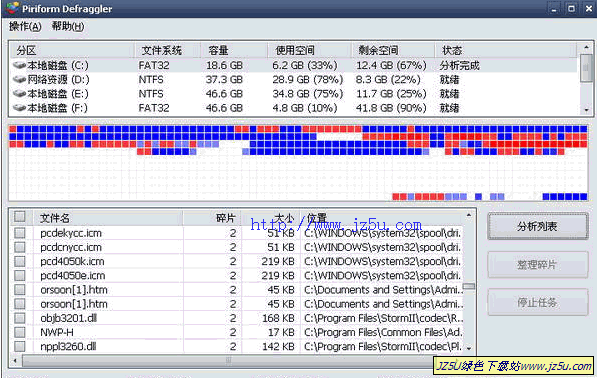
Task: Toggle select-all checkbox in file list header
Action: point(19,217)
